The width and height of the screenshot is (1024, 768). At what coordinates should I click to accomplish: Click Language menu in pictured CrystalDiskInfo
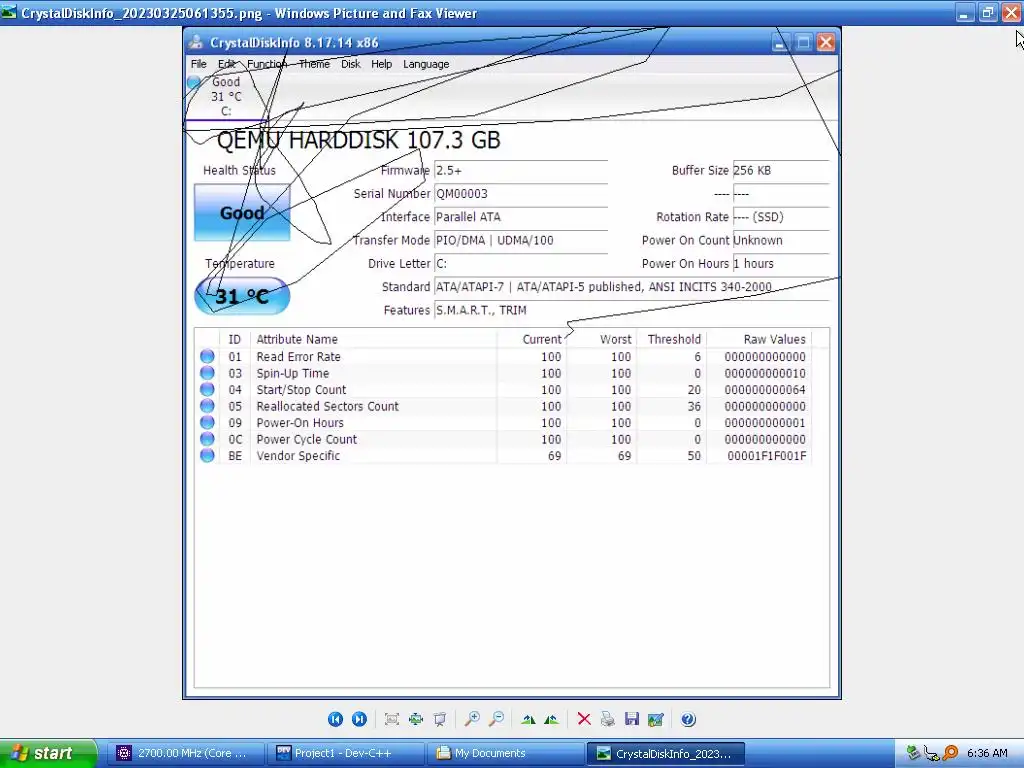pos(426,64)
